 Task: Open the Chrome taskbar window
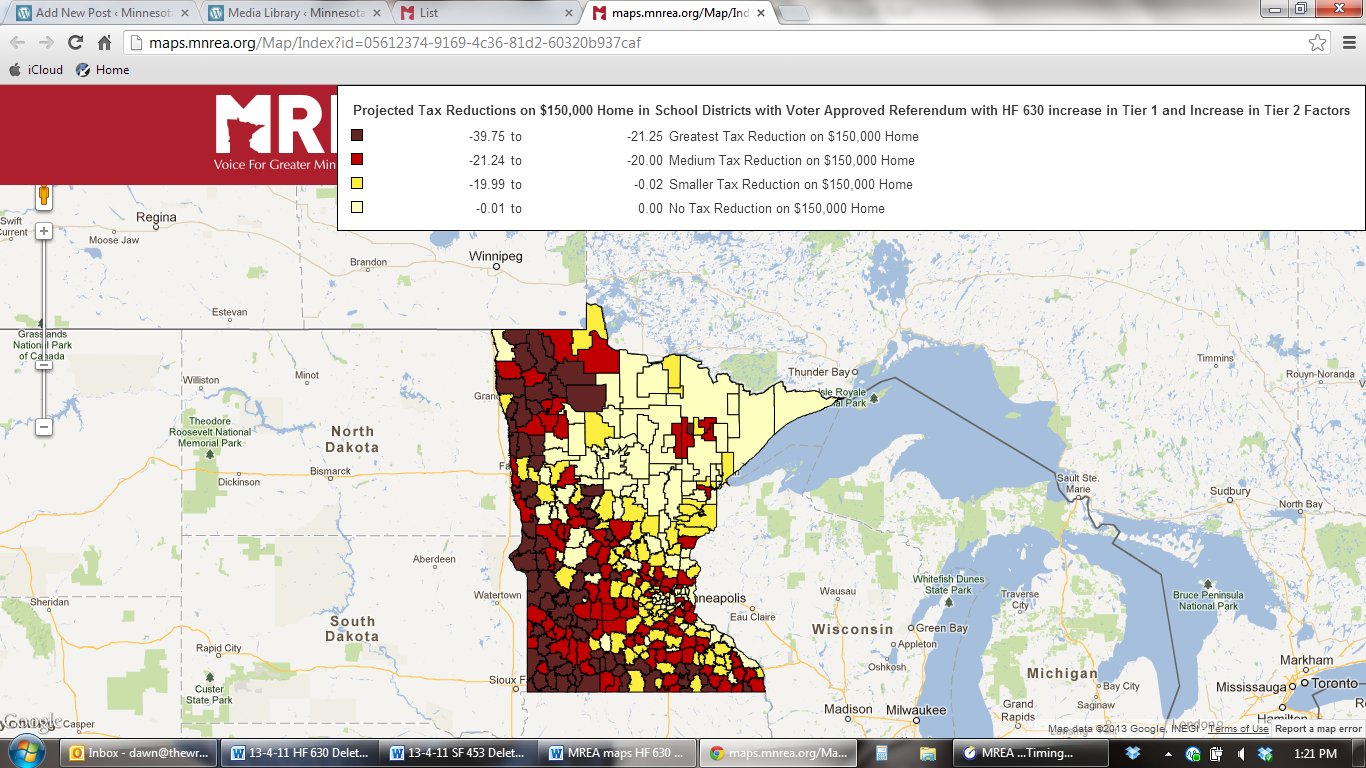coord(777,753)
